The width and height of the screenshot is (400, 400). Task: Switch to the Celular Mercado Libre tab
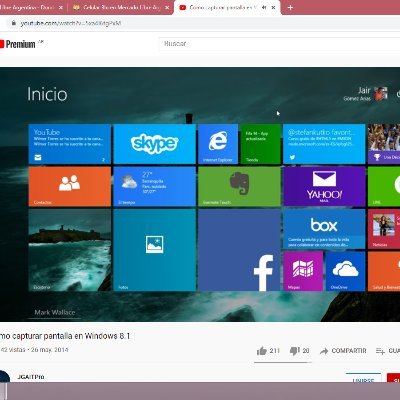[121, 7]
